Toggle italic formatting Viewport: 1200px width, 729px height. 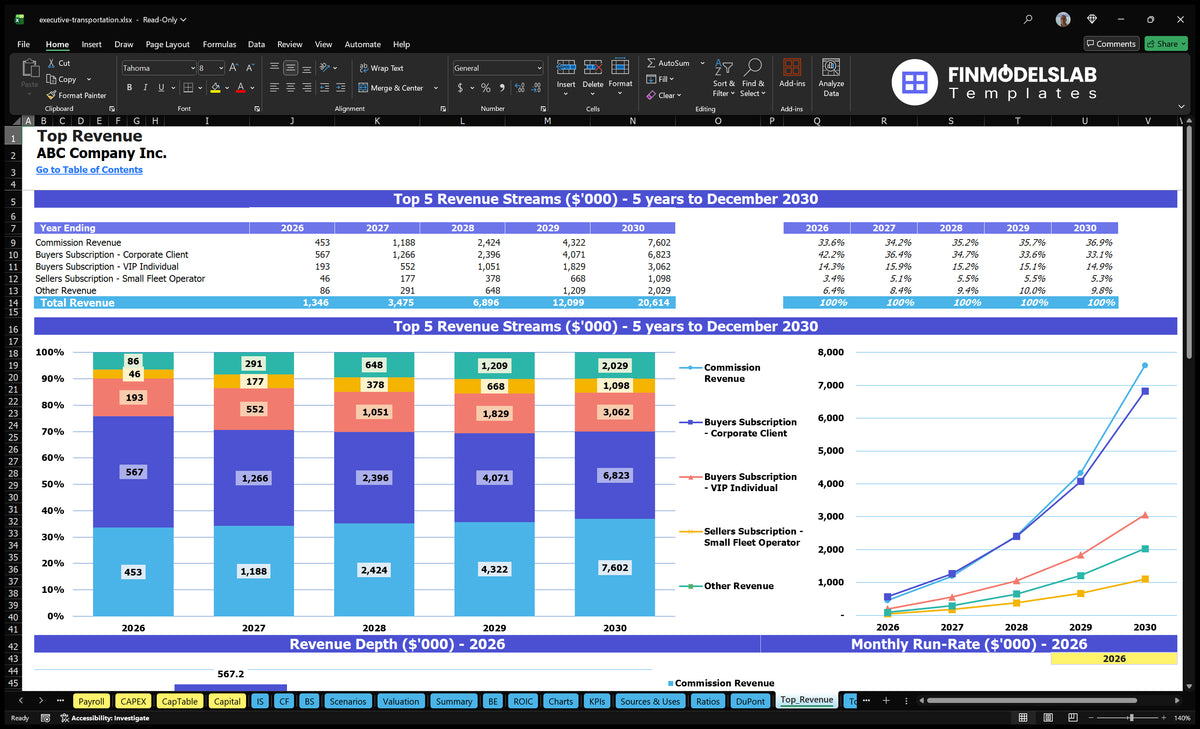pos(145,88)
